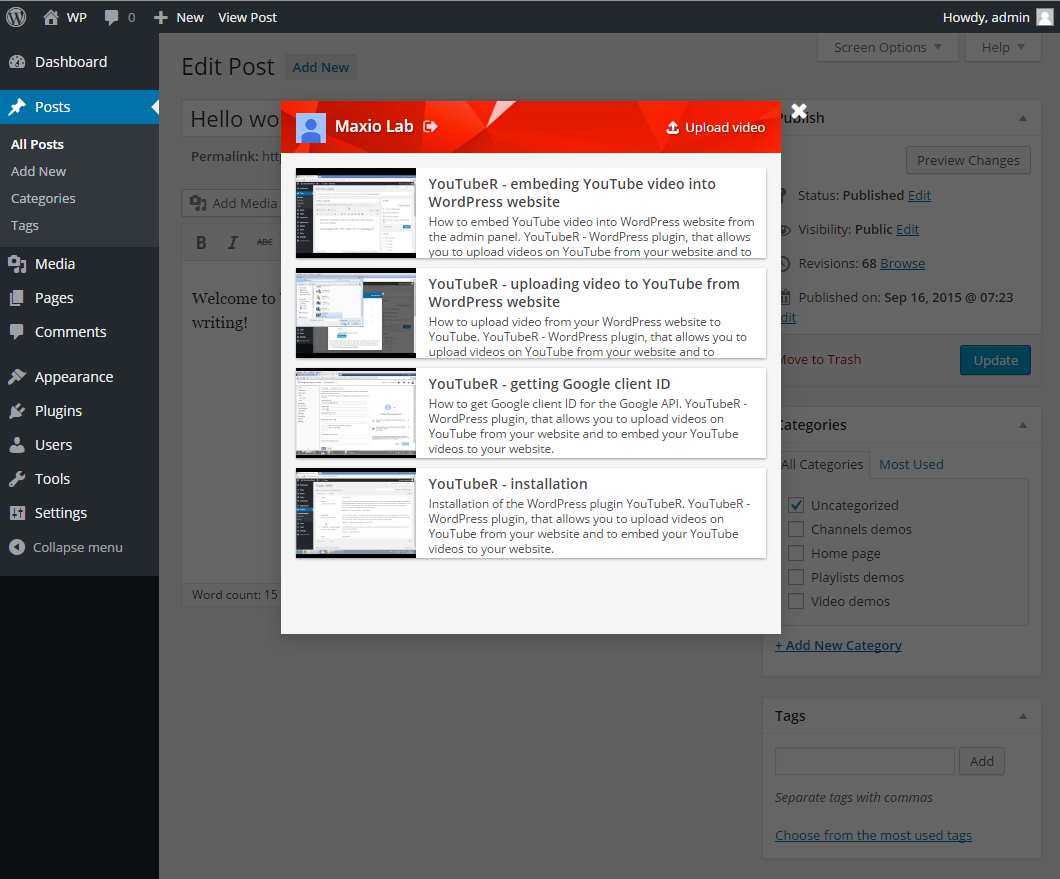Click the Upload video button
1060x879 pixels.
coord(715,127)
